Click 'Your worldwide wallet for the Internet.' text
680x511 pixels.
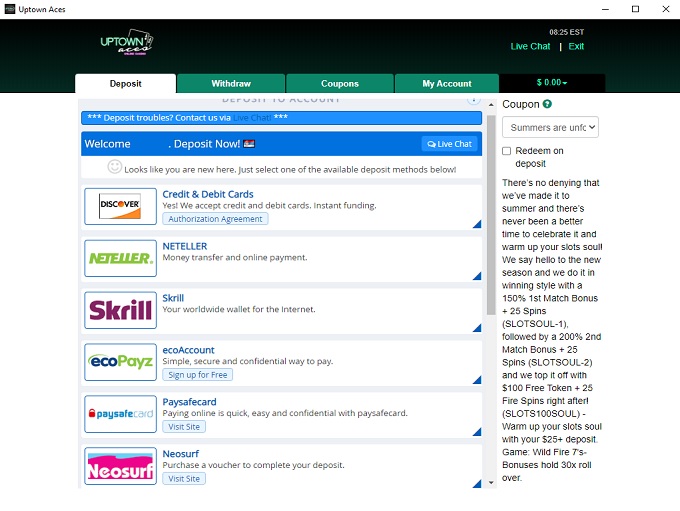(239, 309)
